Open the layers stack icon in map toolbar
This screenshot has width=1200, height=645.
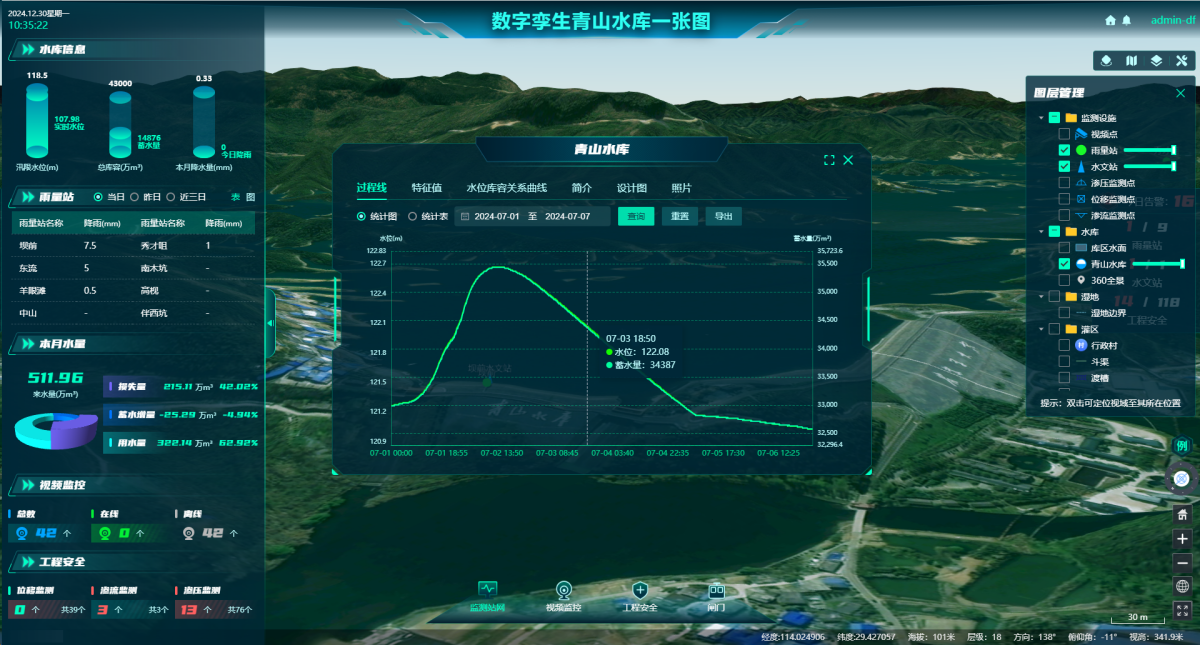click(x=1156, y=61)
